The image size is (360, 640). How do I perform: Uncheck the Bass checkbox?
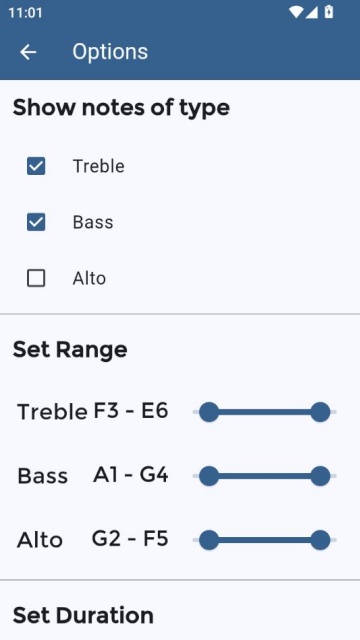36,222
